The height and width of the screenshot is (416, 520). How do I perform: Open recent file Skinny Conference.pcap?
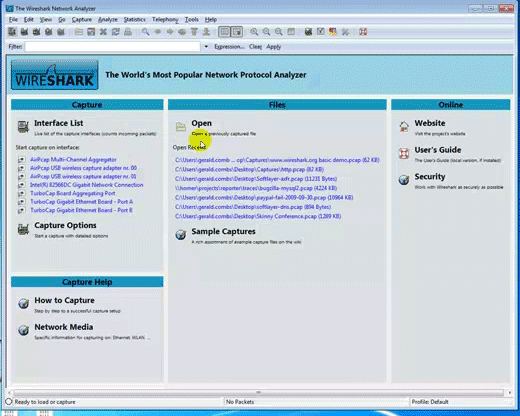click(258, 216)
